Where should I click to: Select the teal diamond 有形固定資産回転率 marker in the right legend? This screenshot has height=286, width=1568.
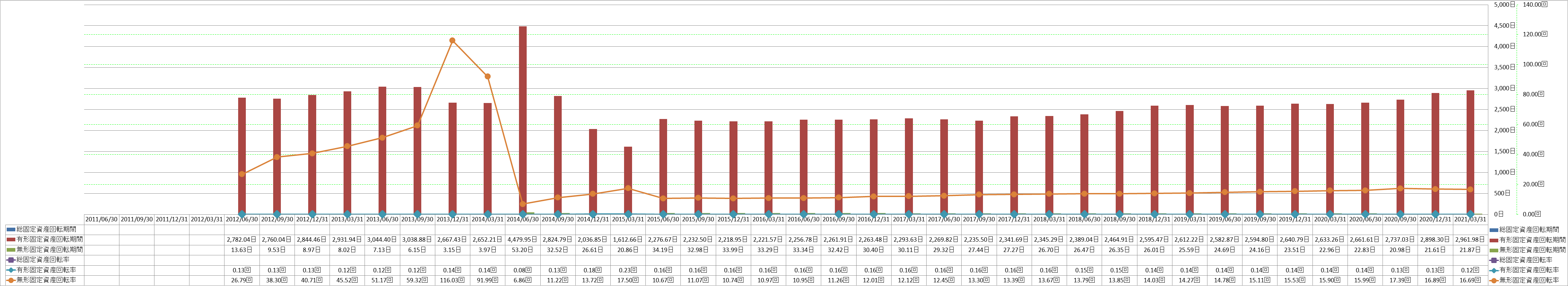click(x=1494, y=270)
